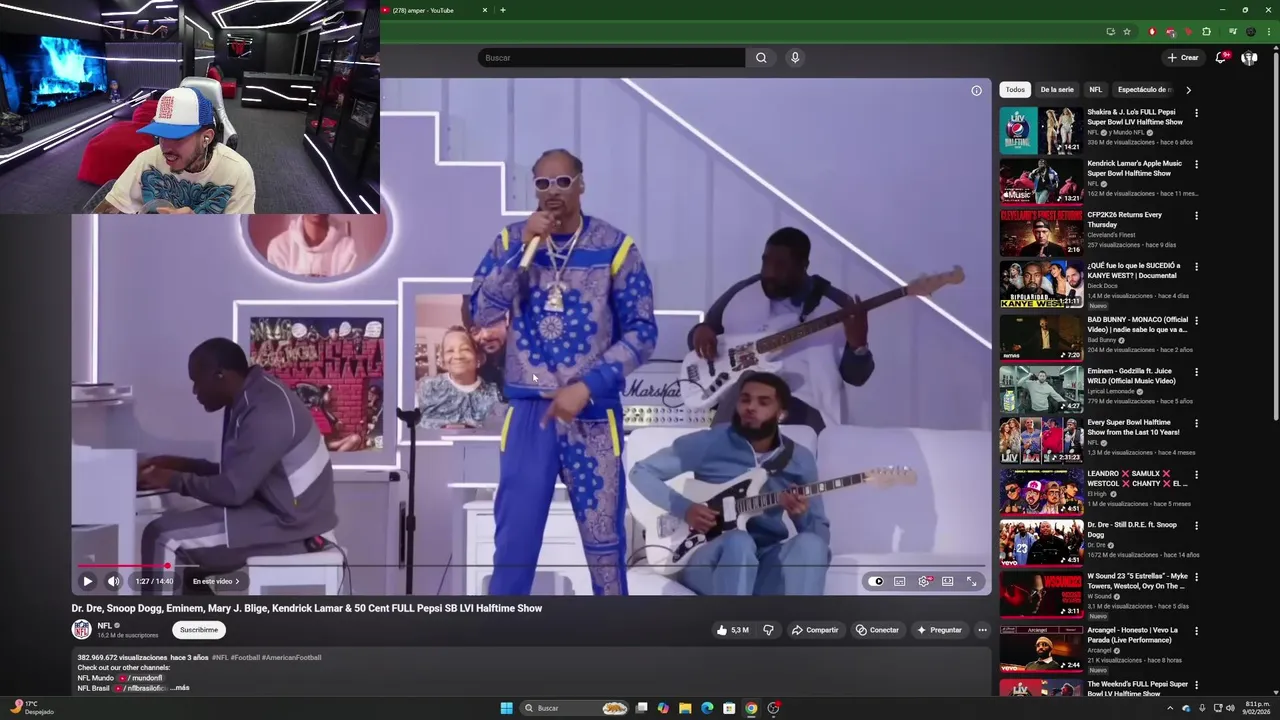The image size is (1280, 720).
Task: Open 'Every Super Bowl Halftime Show' video title
Action: click(x=1134, y=427)
